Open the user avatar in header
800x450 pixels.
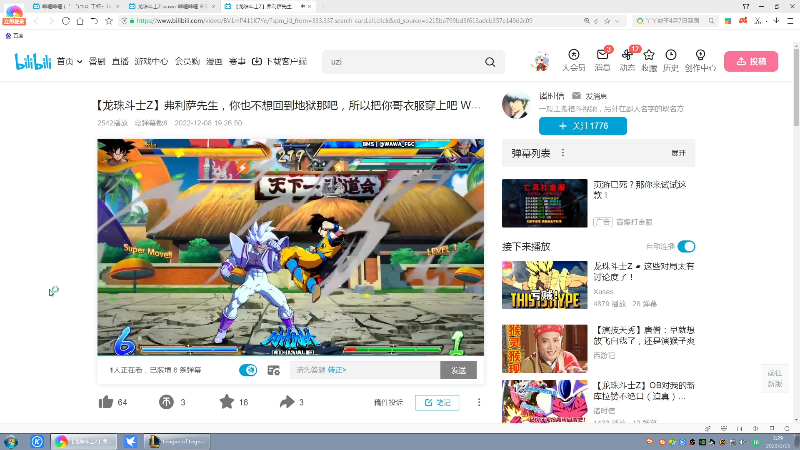pyautogui.click(x=540, y=61)
